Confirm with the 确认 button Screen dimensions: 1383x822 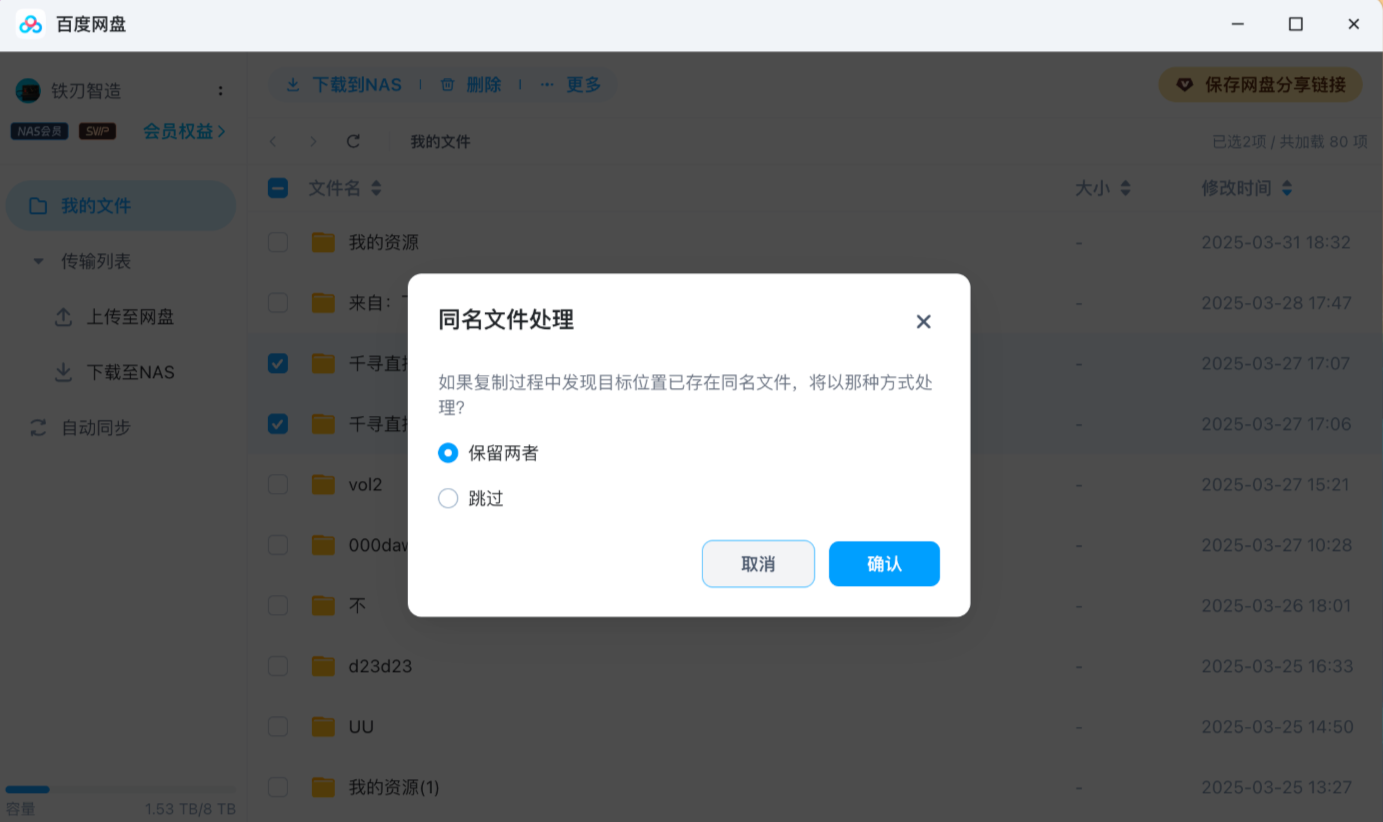pyautogui.click(x=884, y=564)
